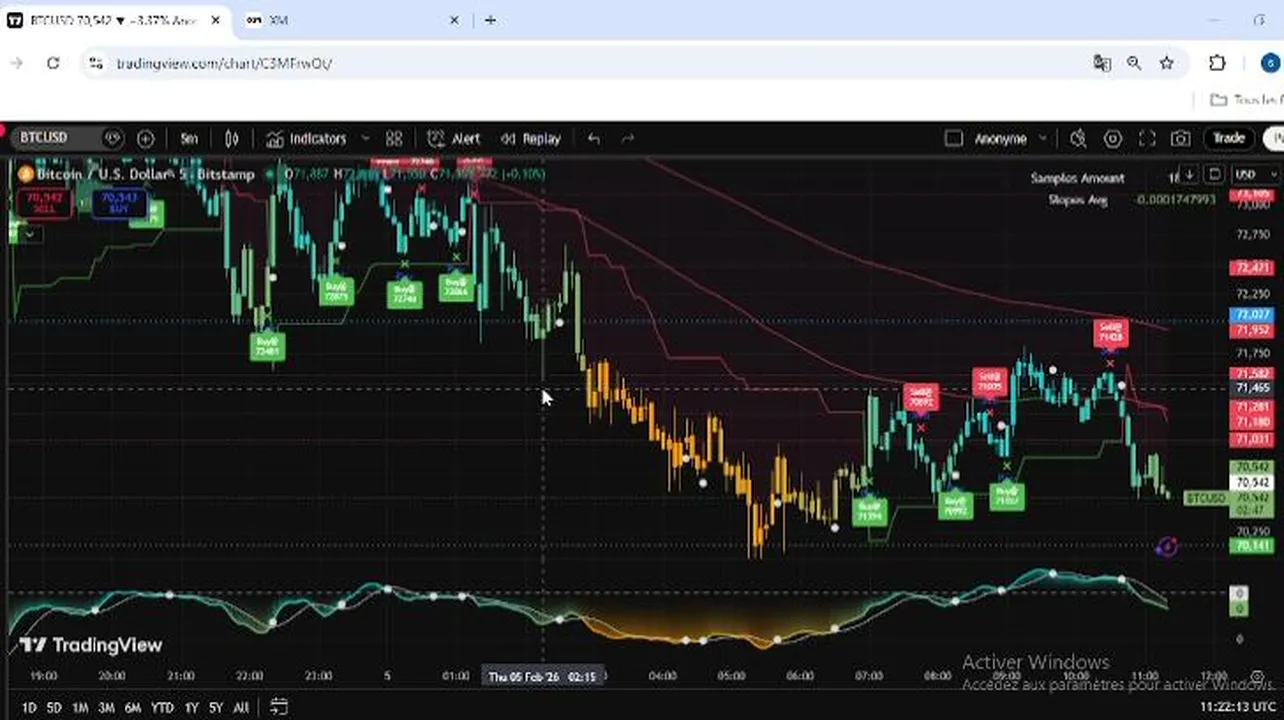Select the 1Y date range
Viewport: 1284px width, 720px height.
[191, 707]
